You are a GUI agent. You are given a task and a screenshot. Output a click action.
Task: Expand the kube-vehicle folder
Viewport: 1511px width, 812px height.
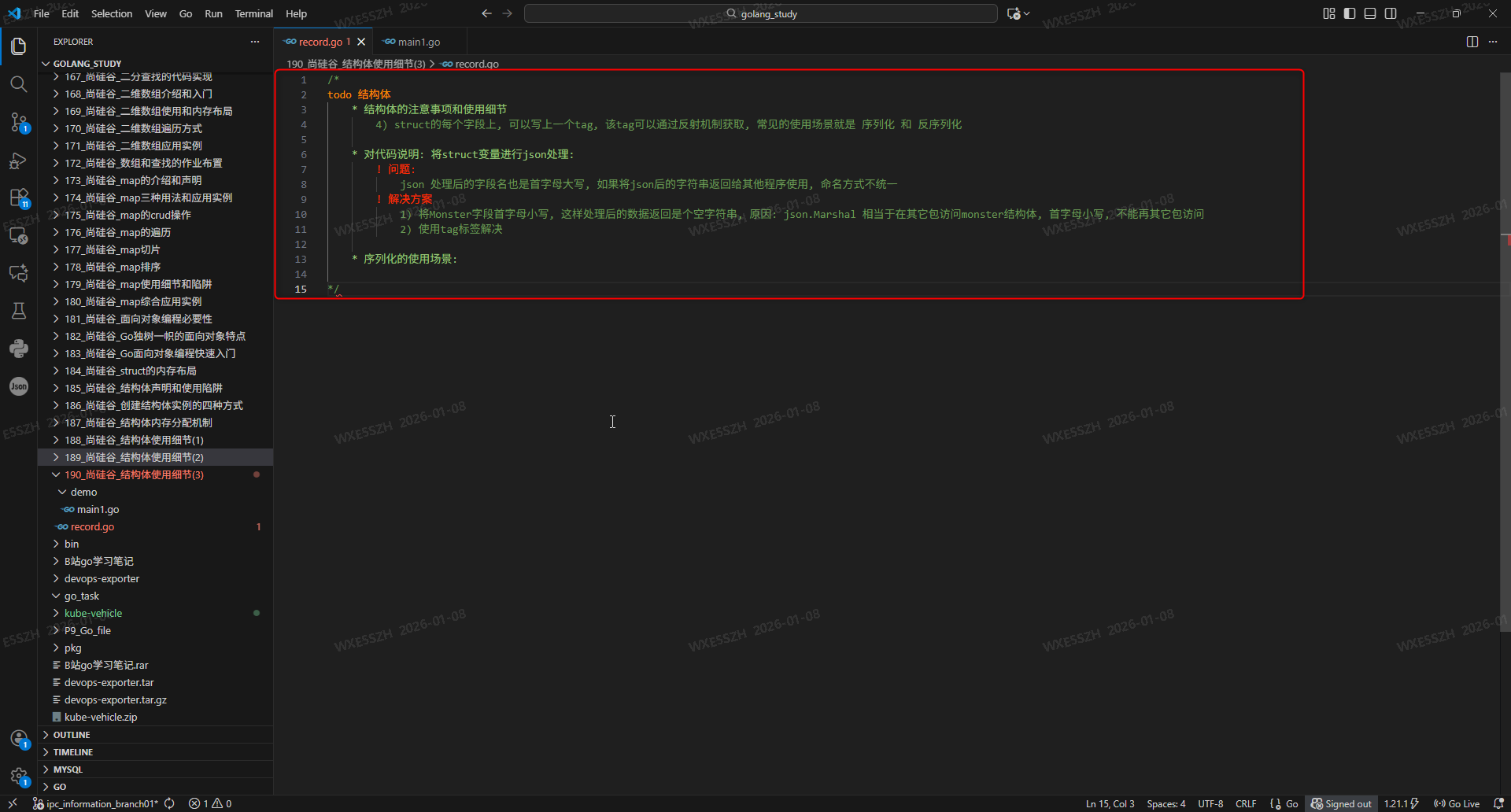tap(156, 613)
